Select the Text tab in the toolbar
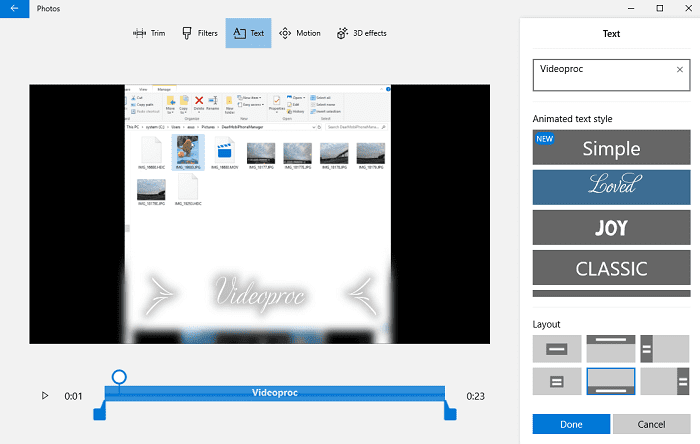Viewport: 700px width, 444px height. click(x=248, y=33)
